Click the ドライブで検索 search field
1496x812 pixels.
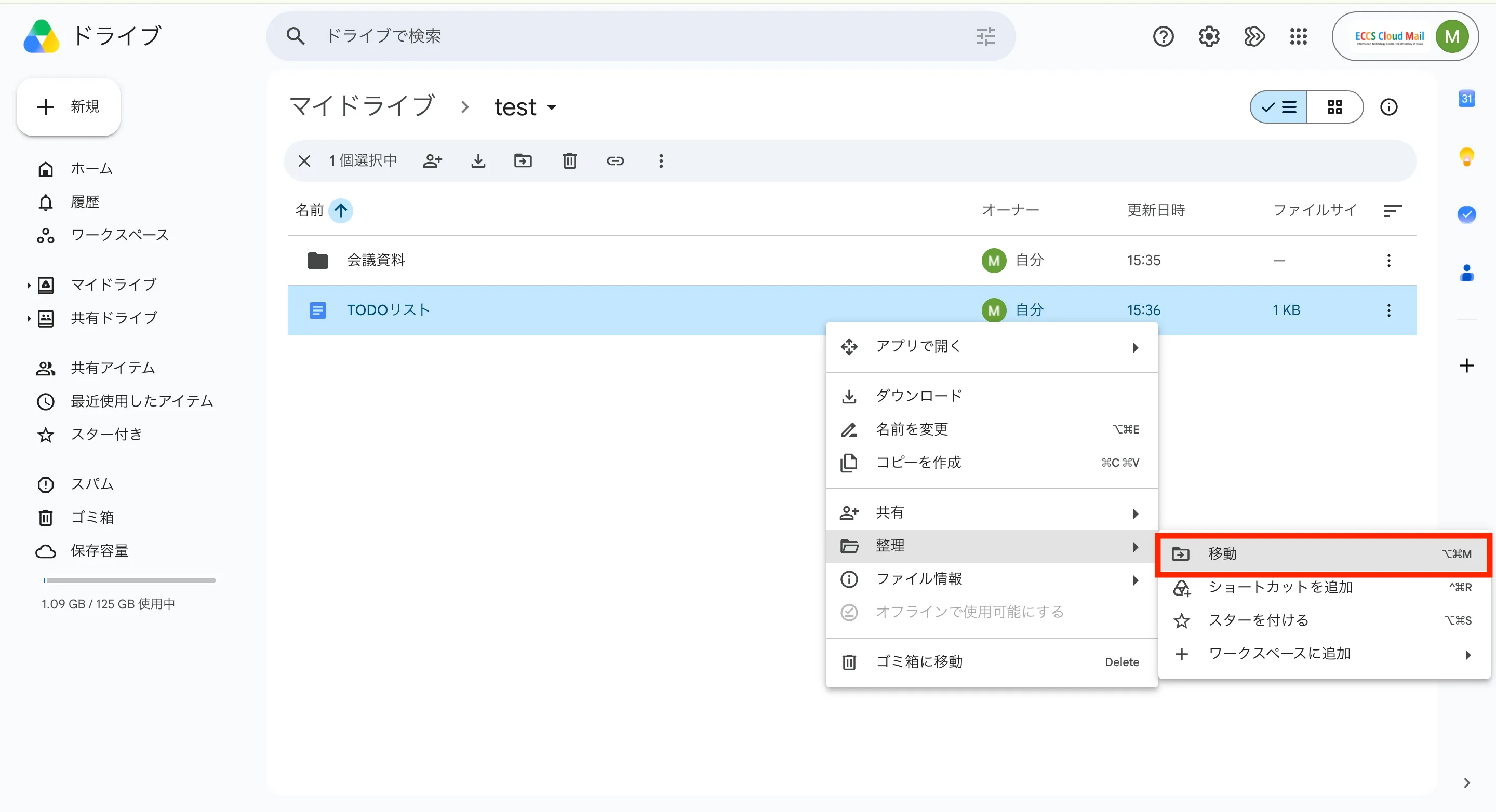(x=640, y=36)
